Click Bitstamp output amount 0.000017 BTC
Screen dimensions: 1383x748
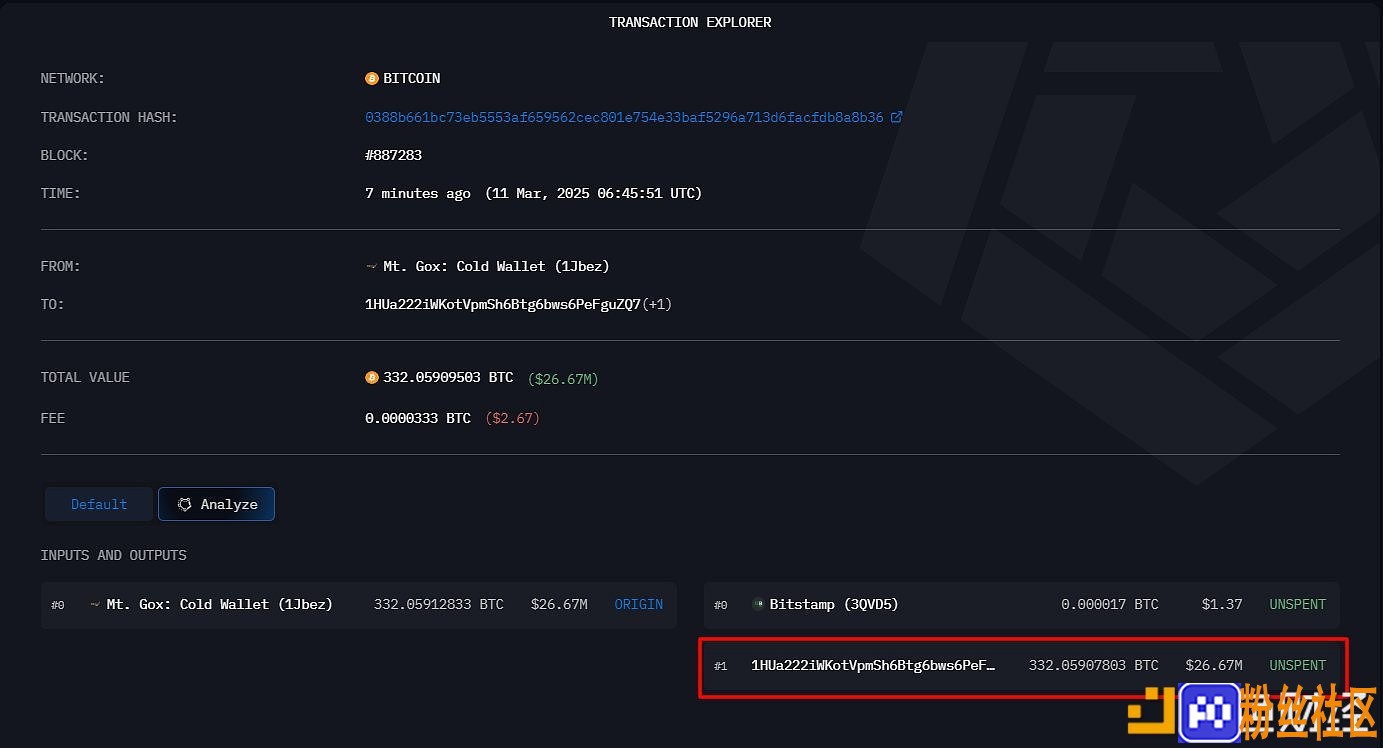(1110, 604)
